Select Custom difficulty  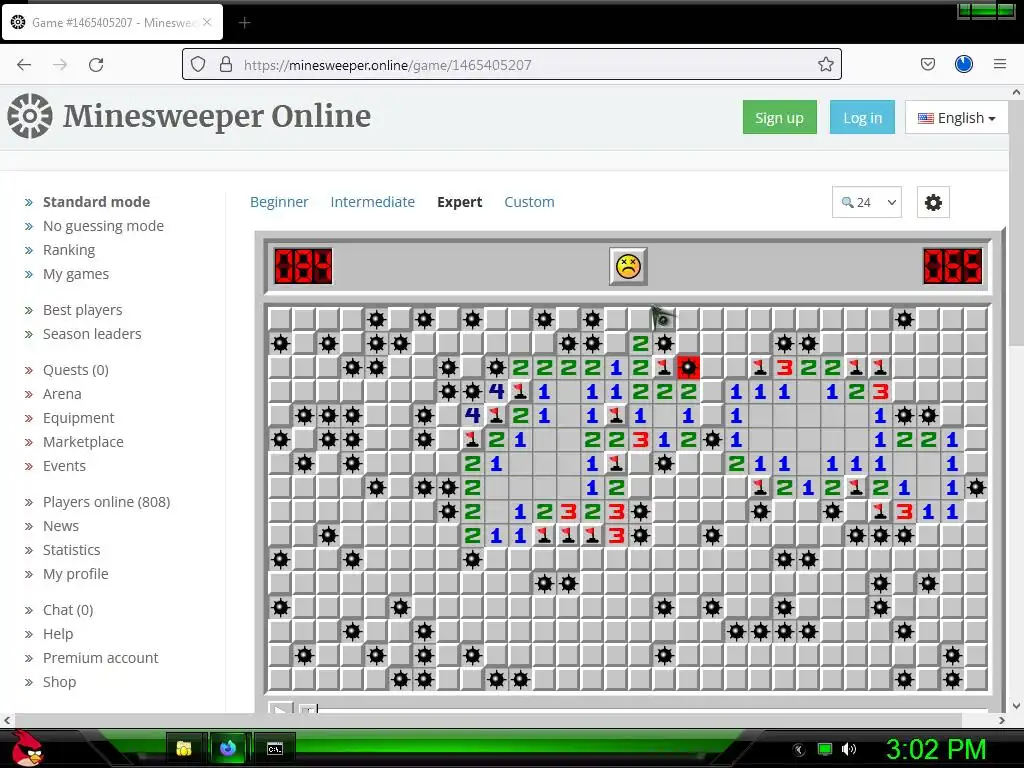529,202
